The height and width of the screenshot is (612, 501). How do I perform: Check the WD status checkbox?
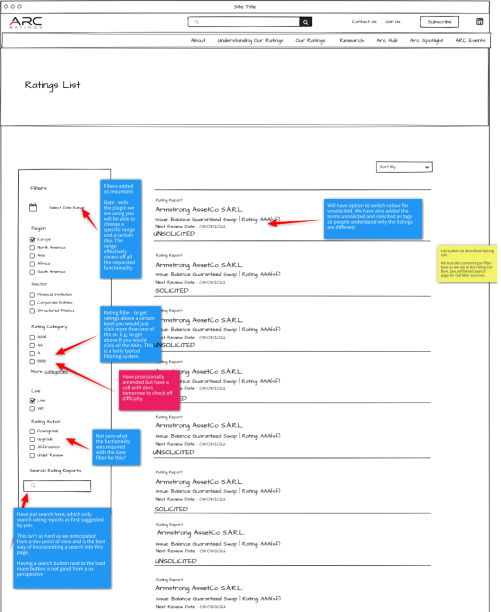pos(32,409)
